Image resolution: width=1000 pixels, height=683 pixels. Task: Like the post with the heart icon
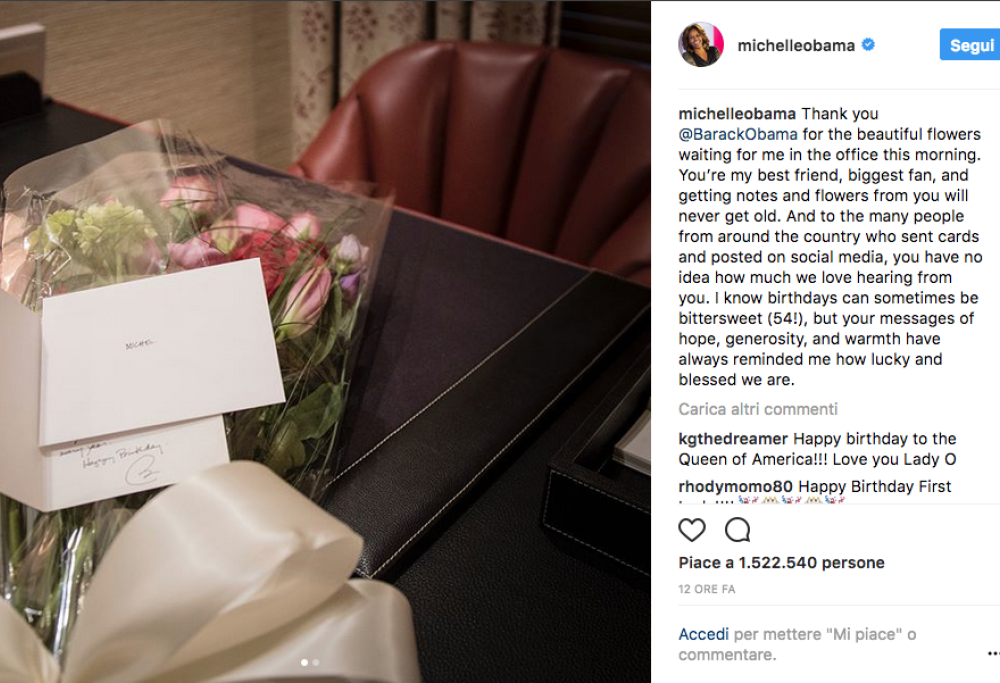(692, 530)
